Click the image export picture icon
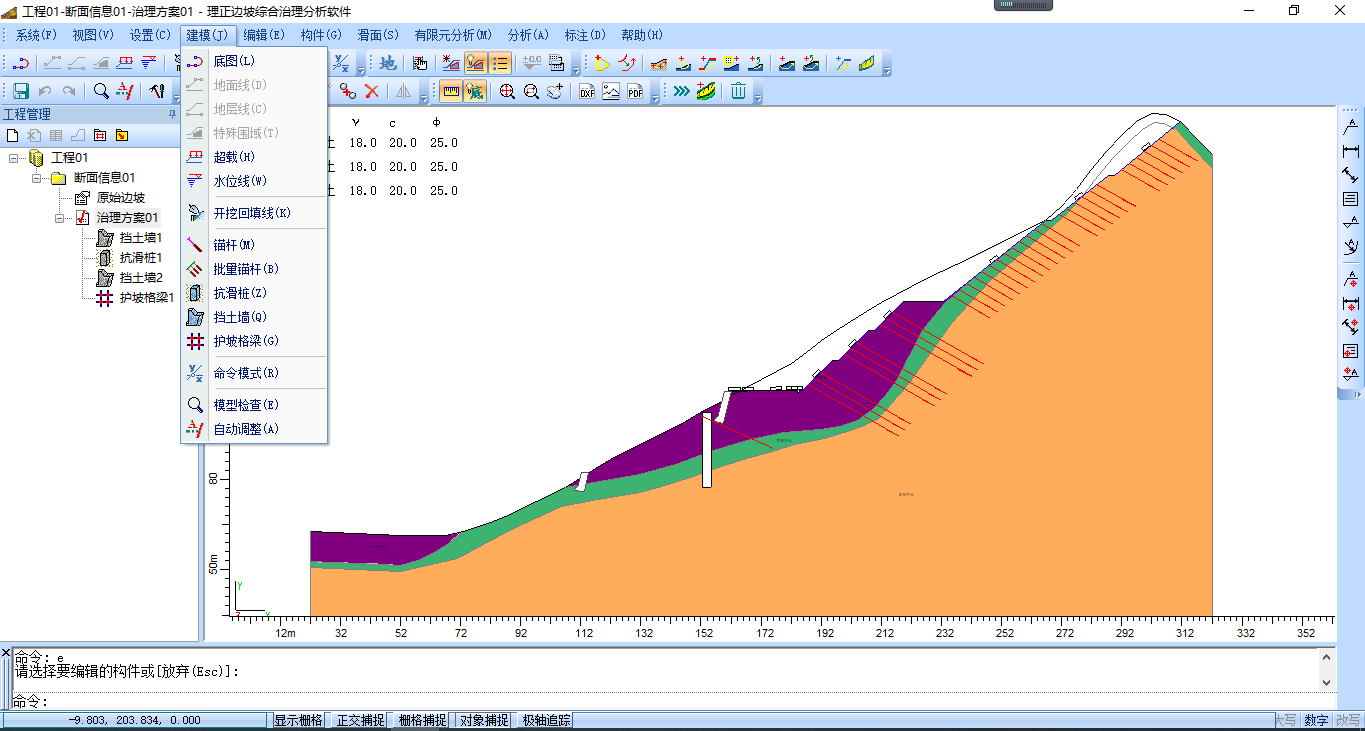 click(x=611, y=91)
